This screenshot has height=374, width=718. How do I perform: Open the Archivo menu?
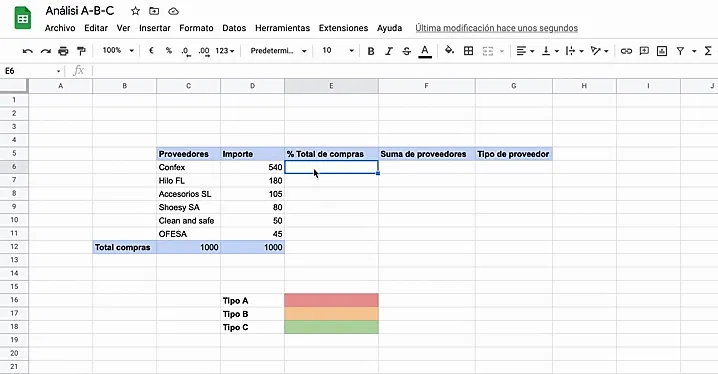(x=60, y=28)
